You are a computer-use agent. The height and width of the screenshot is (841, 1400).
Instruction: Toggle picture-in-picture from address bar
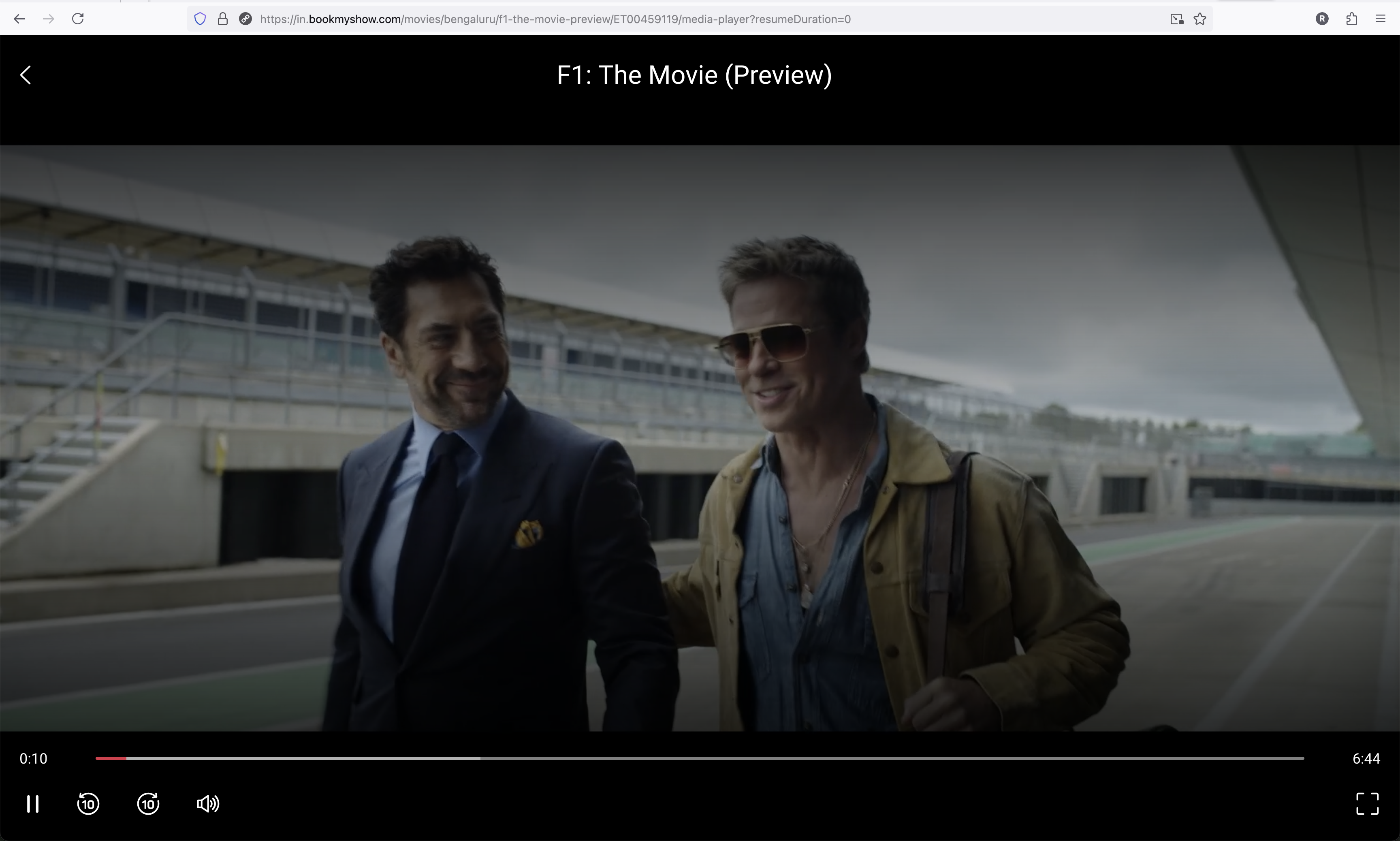1177,19
